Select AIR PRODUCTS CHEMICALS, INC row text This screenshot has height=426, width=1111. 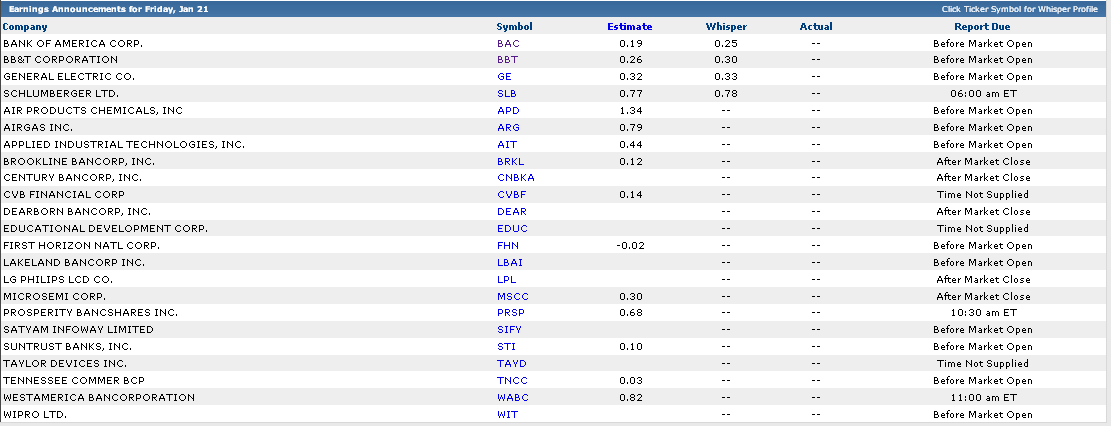(x=93, y=111)
